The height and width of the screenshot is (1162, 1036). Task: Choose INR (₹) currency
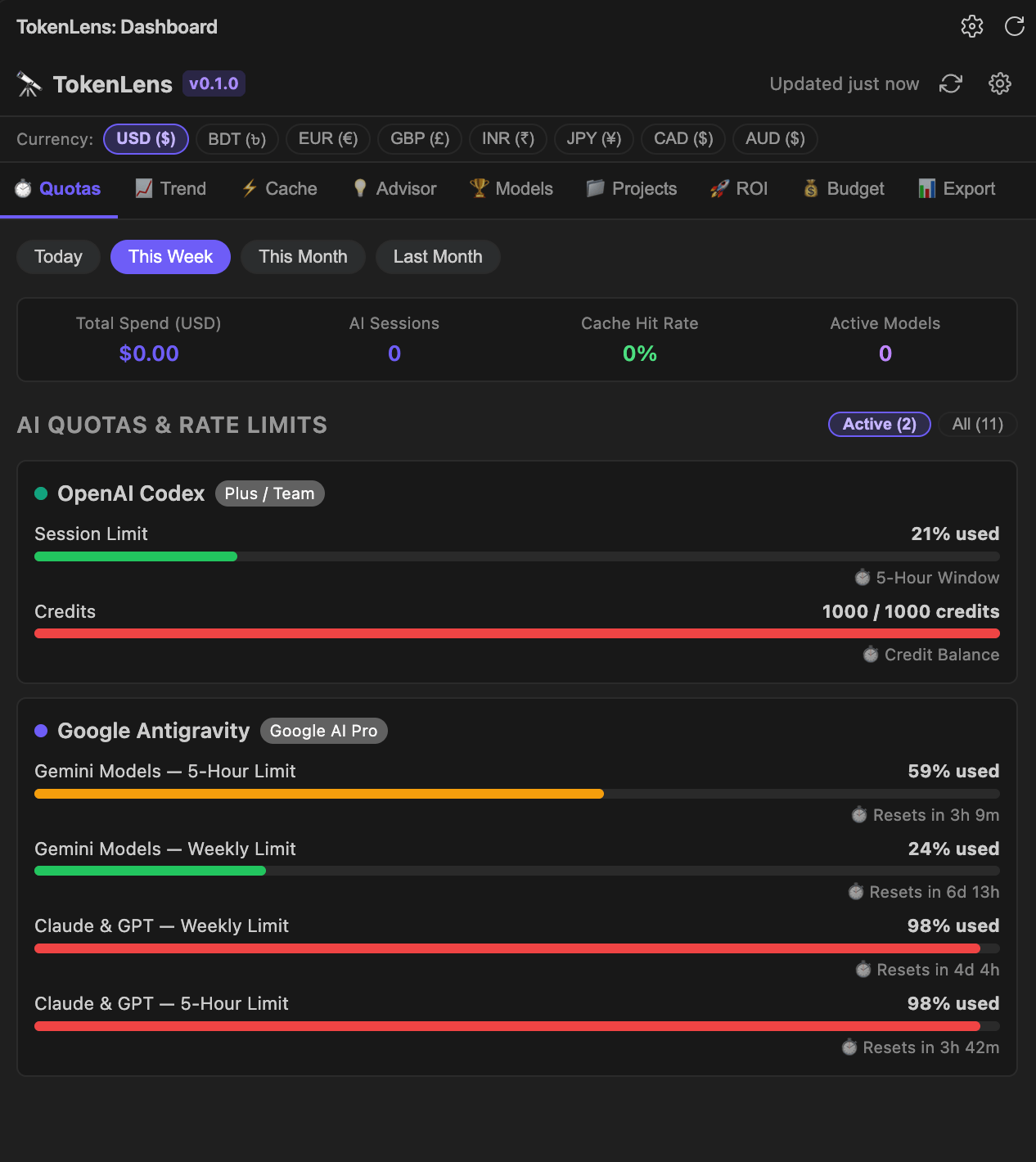pos(508,139)
